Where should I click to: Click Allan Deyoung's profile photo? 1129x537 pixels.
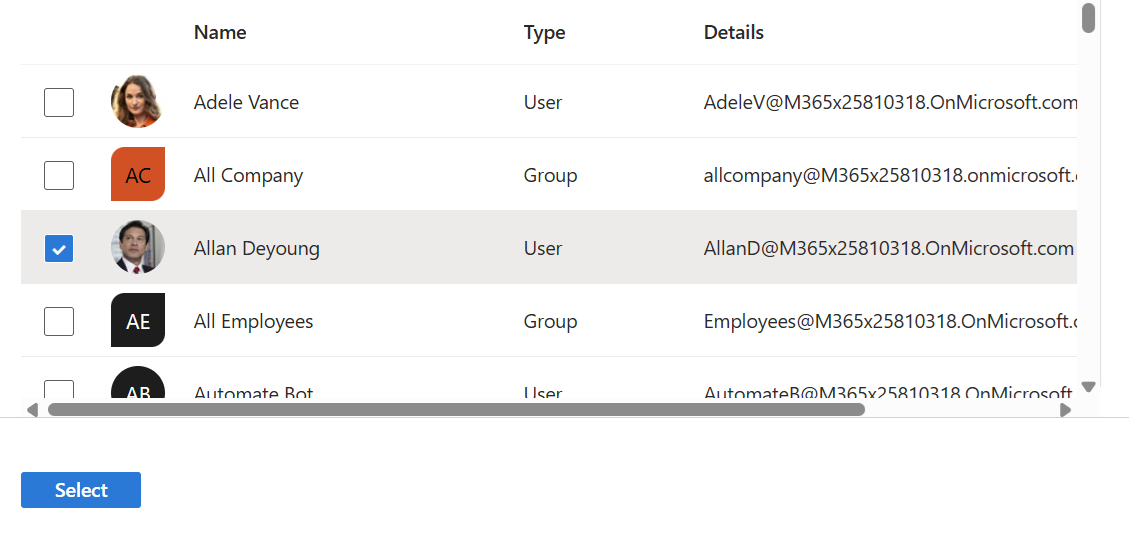[x=137, y=248]
